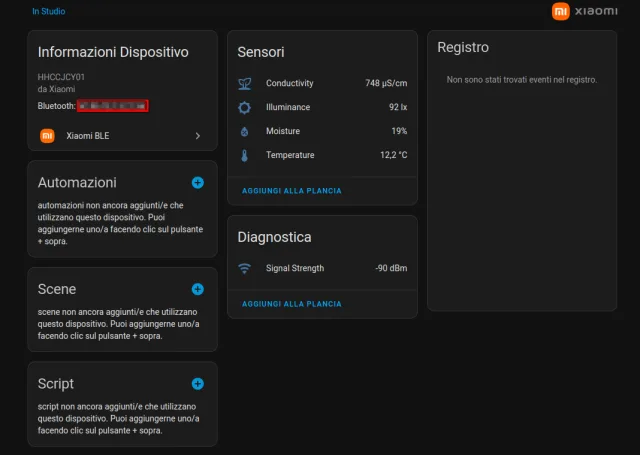Click Aggiungi alla plancia under Sensori
This screenshot has height=455, width=640.
(x=291, y=190)
